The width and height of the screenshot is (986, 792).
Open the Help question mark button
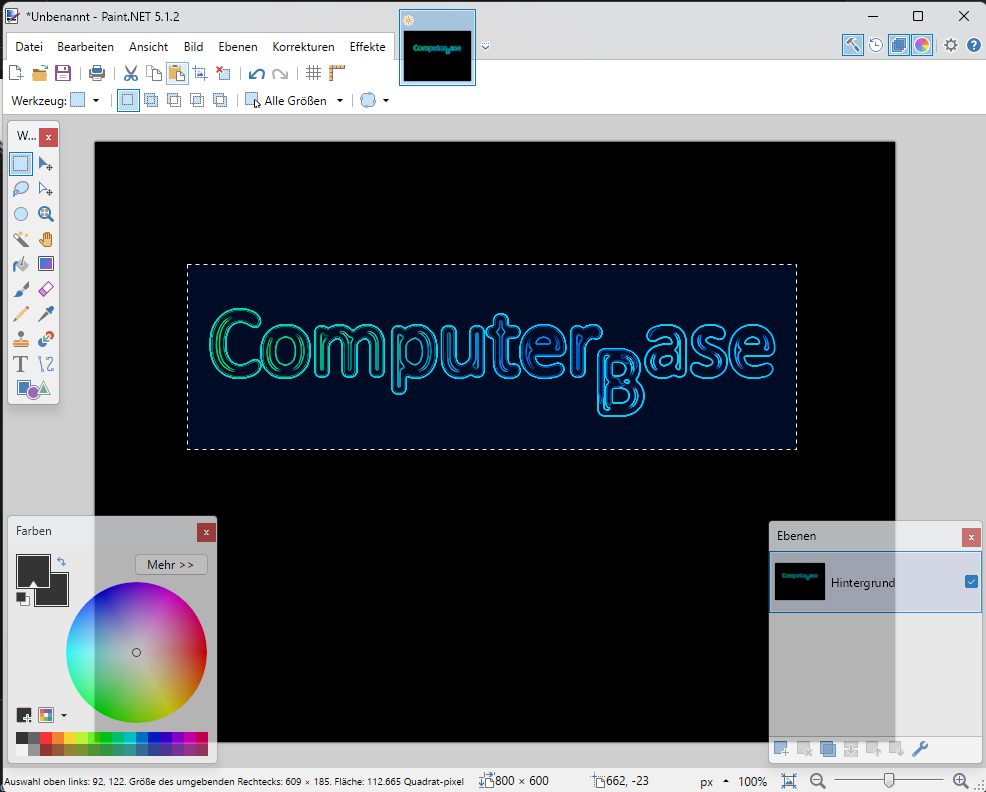[x=973, y=45]
